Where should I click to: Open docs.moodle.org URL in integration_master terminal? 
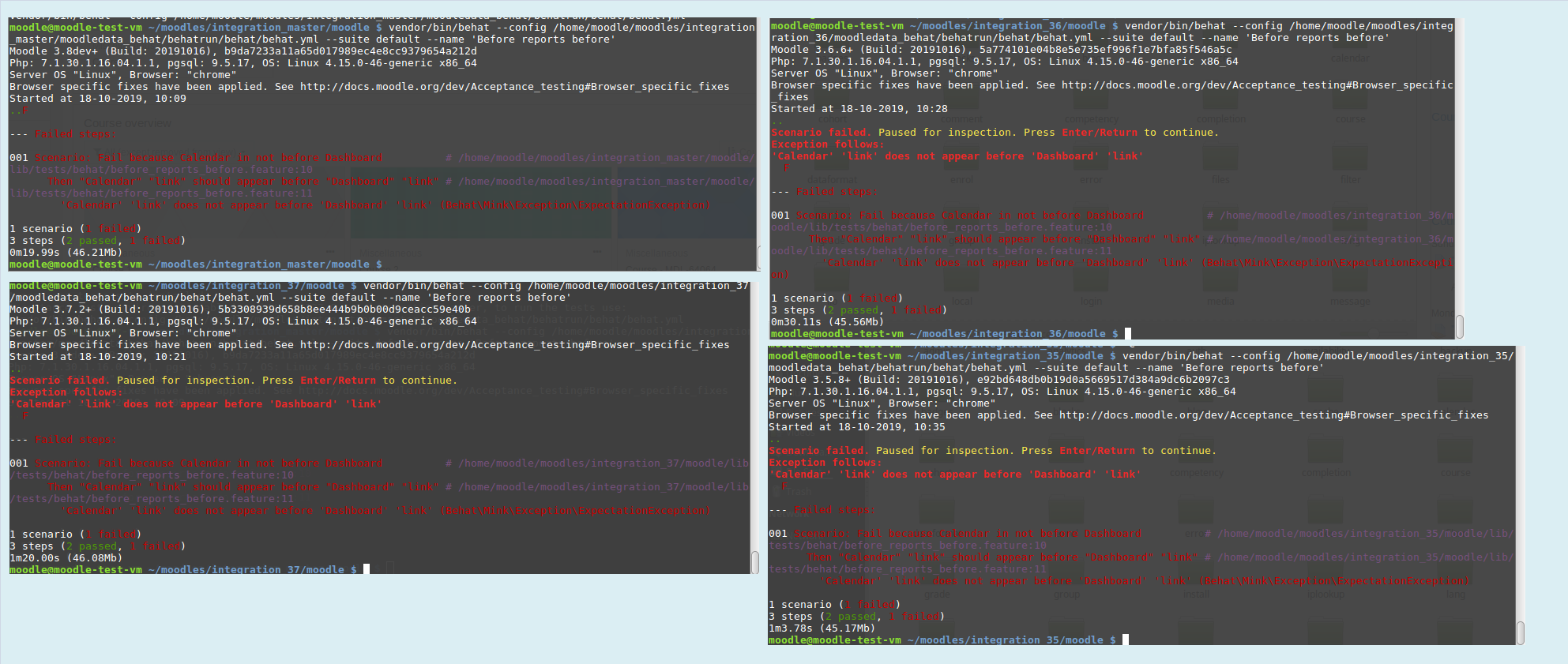pyautogui.click(x=514, y=87)
